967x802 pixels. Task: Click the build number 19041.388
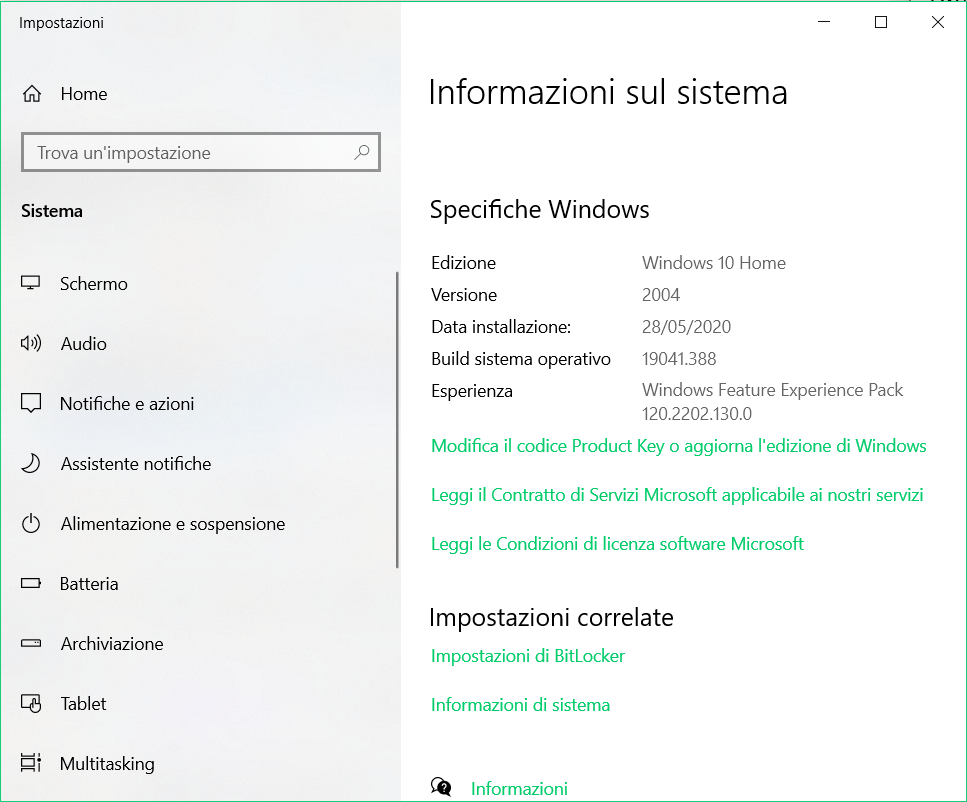pos(679,359)
